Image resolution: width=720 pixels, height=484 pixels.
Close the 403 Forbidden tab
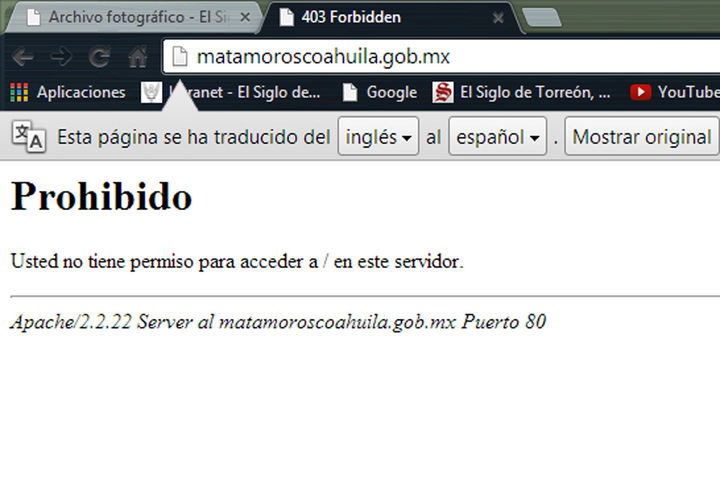[498, 18]
